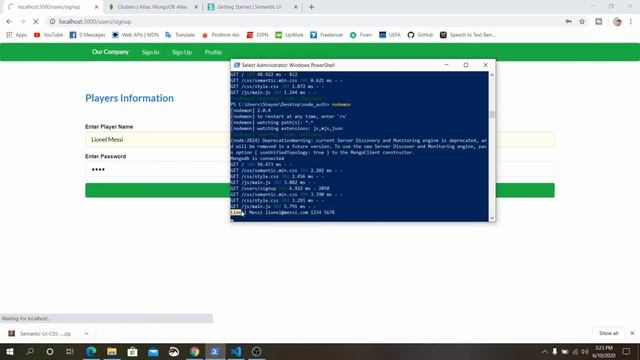Show hidden system tray icons

[x=544, y=351]
